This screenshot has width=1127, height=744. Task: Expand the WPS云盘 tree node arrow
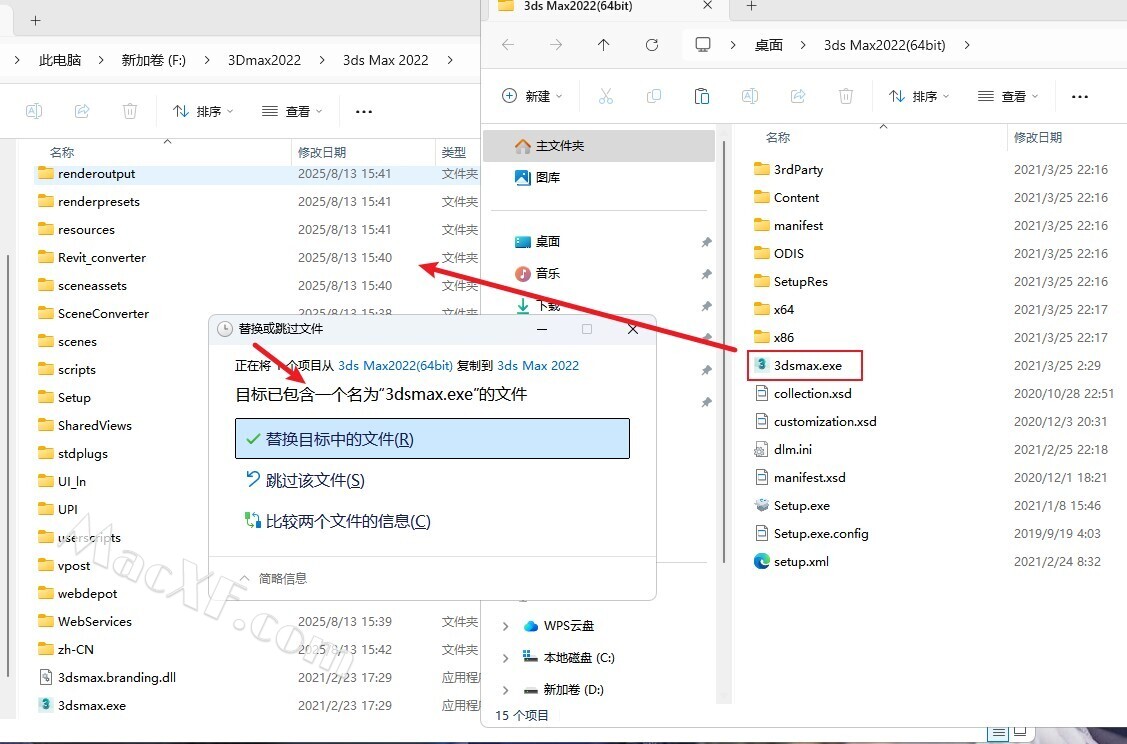[505, 626]
